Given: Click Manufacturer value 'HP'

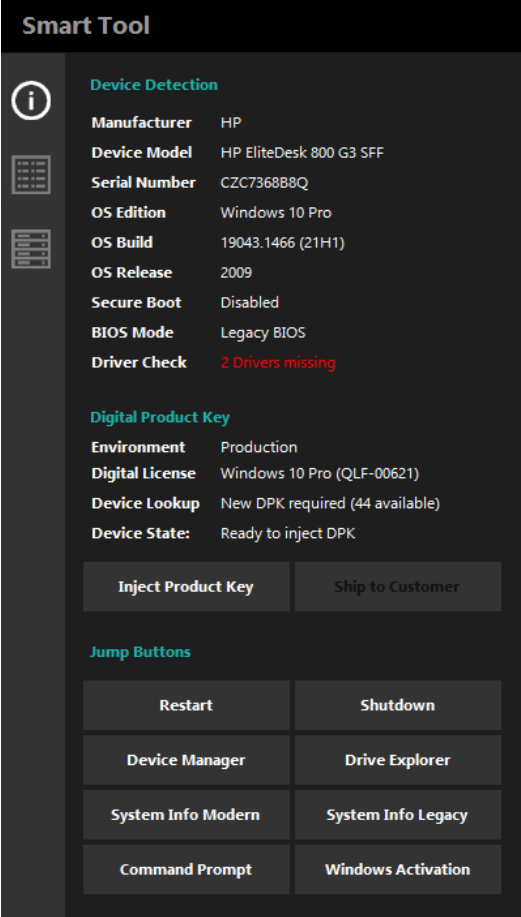Looking at the screenshot, I should coord(231,123).
